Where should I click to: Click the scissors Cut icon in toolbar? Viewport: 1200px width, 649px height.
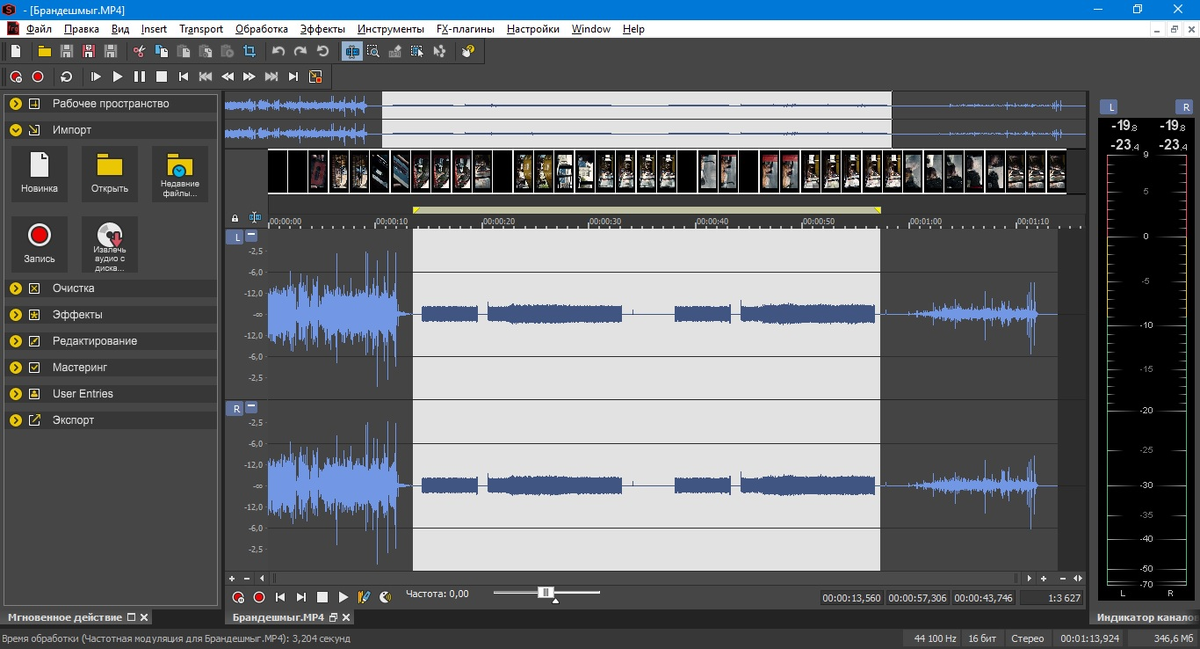click(140, 51)
